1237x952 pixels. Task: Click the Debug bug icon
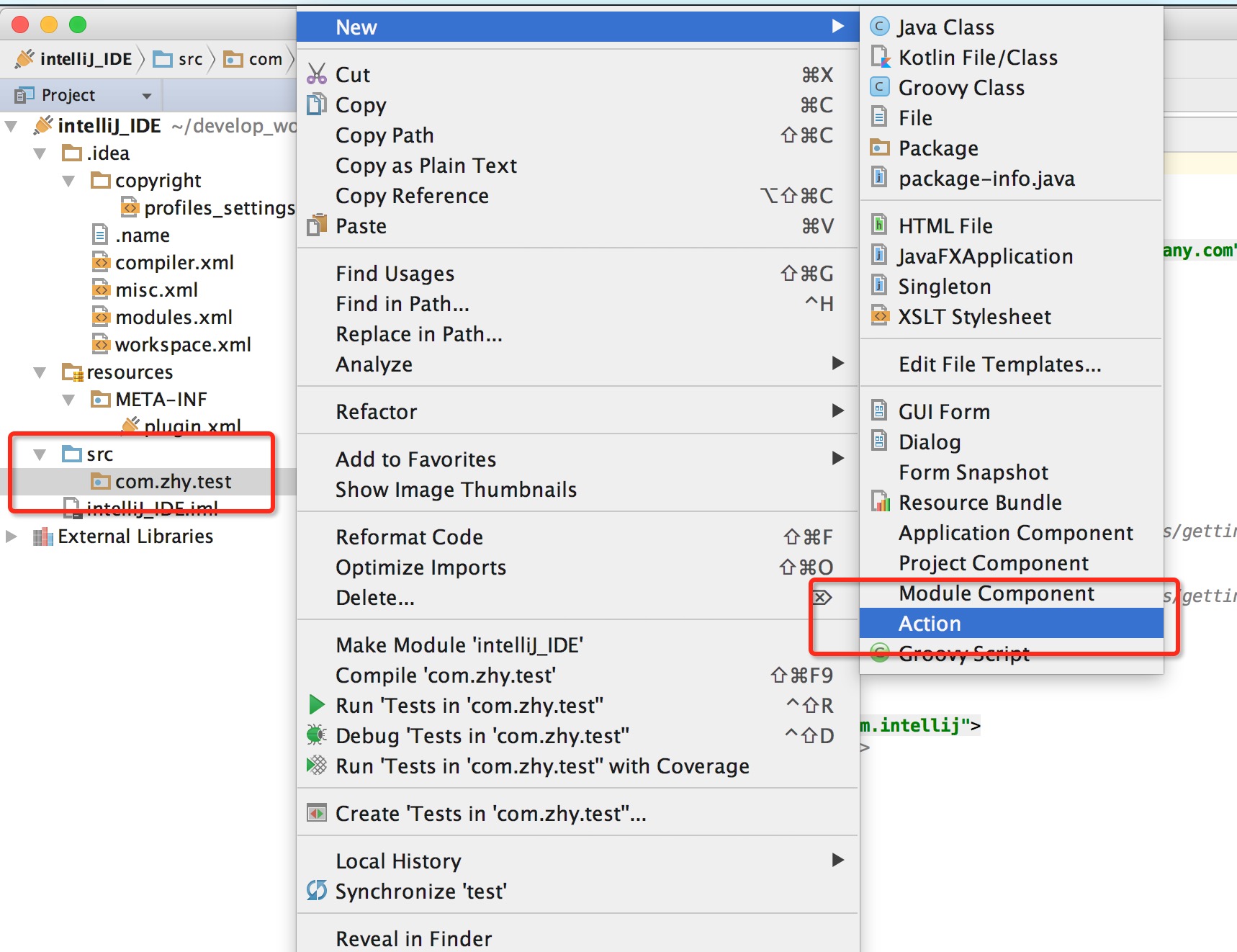coord(316,735)
